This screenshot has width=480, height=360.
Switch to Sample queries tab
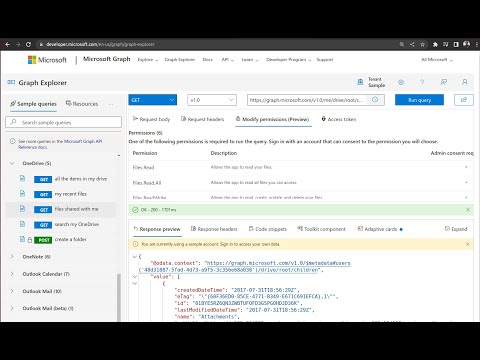coord(33,104)
